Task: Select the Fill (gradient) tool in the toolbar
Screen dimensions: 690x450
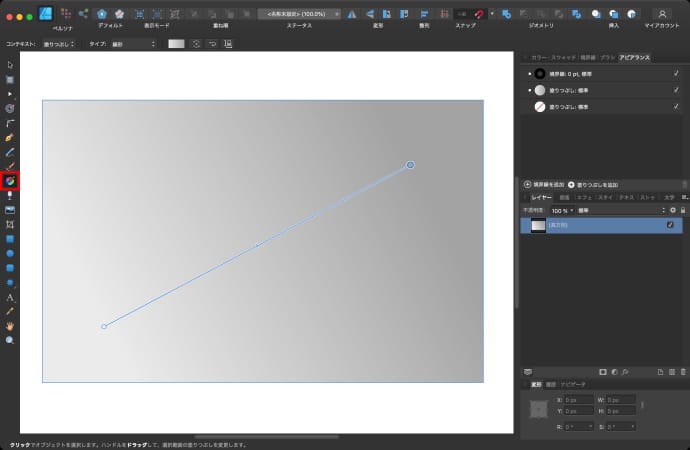Action: 10,181
